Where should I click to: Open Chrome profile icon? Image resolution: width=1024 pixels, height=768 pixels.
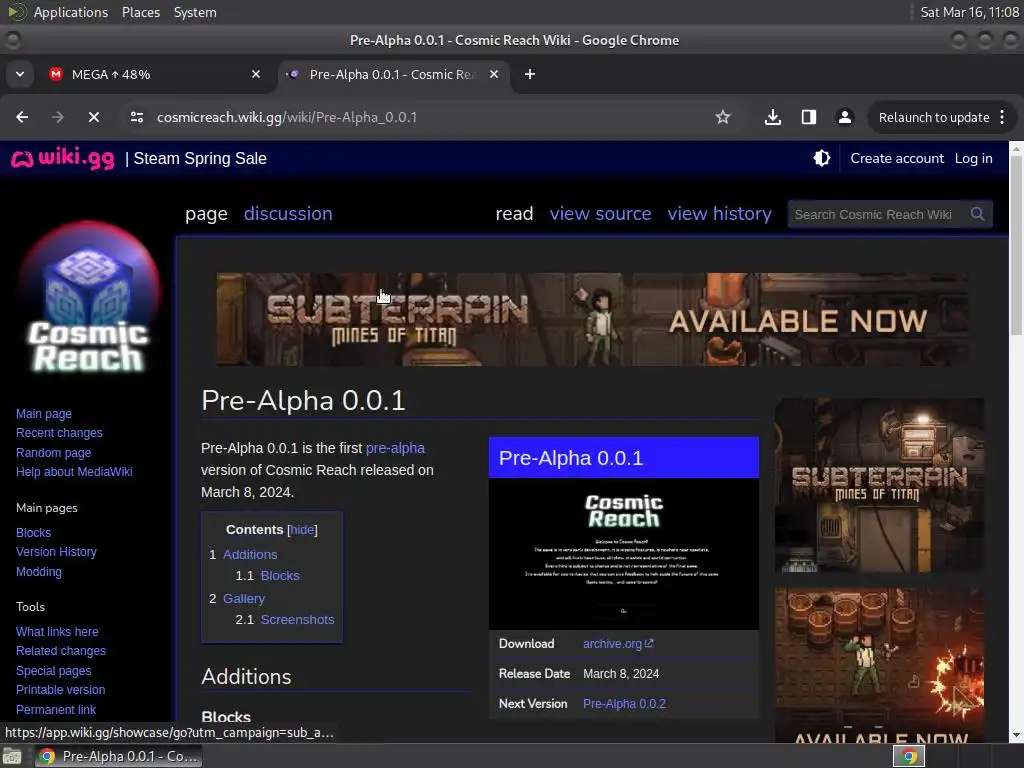844,117
